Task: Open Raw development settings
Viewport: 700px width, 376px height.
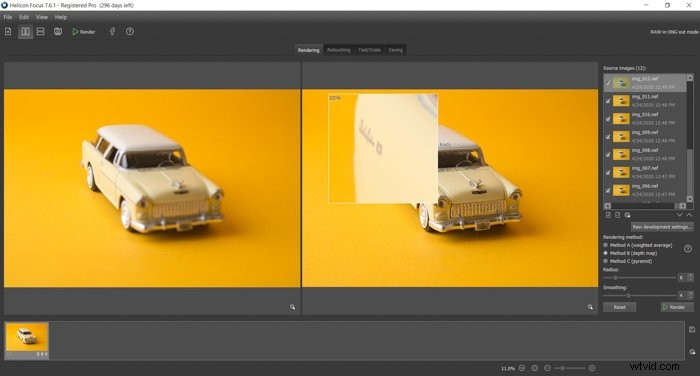Action: (662, 227)
